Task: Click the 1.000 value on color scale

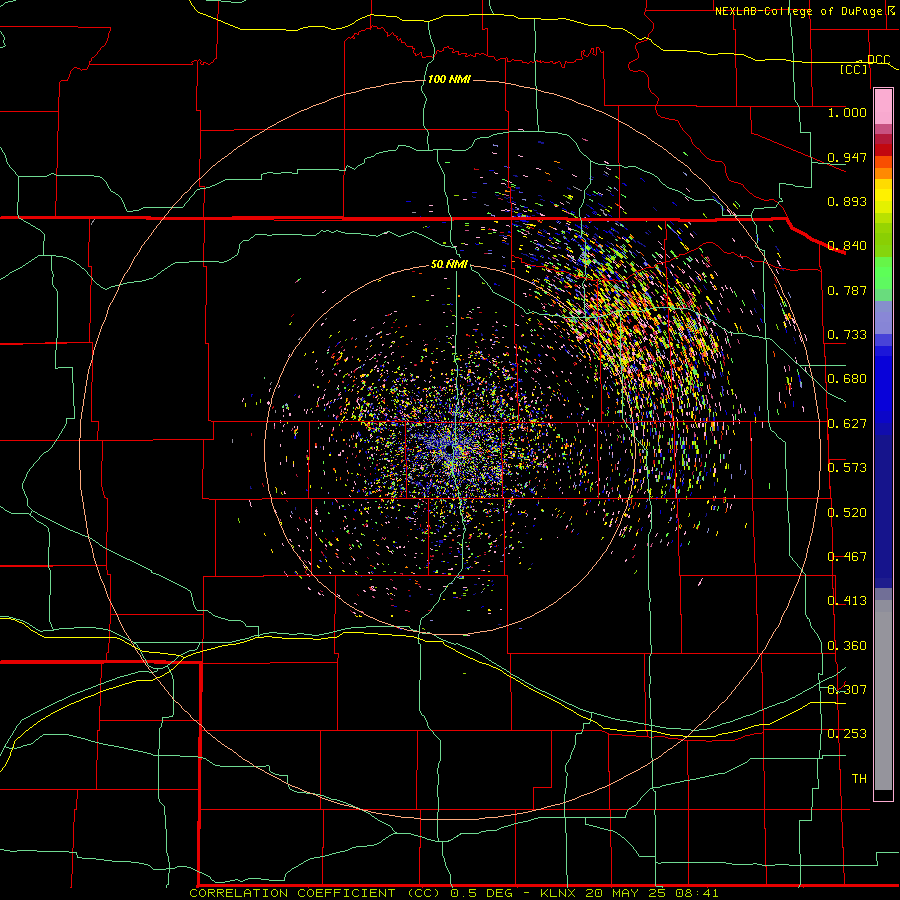Action: tap(847, 112)
